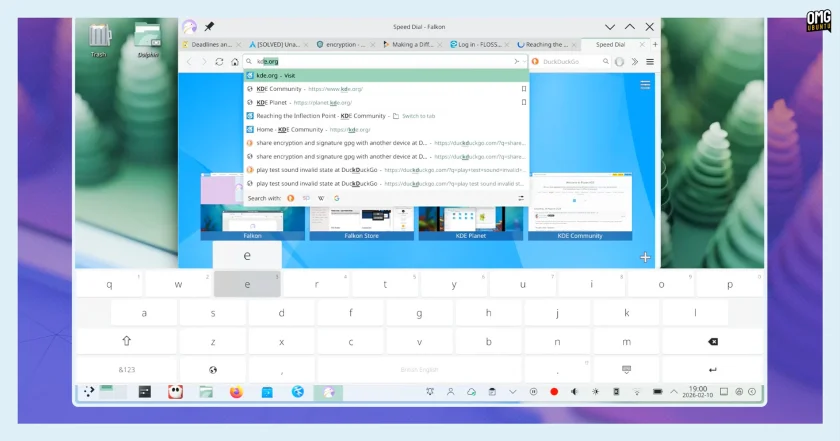Click 'Switch to tab' for Reaching the Inflection Point
The image size is (840, 441).
click(x=418, y=116)
